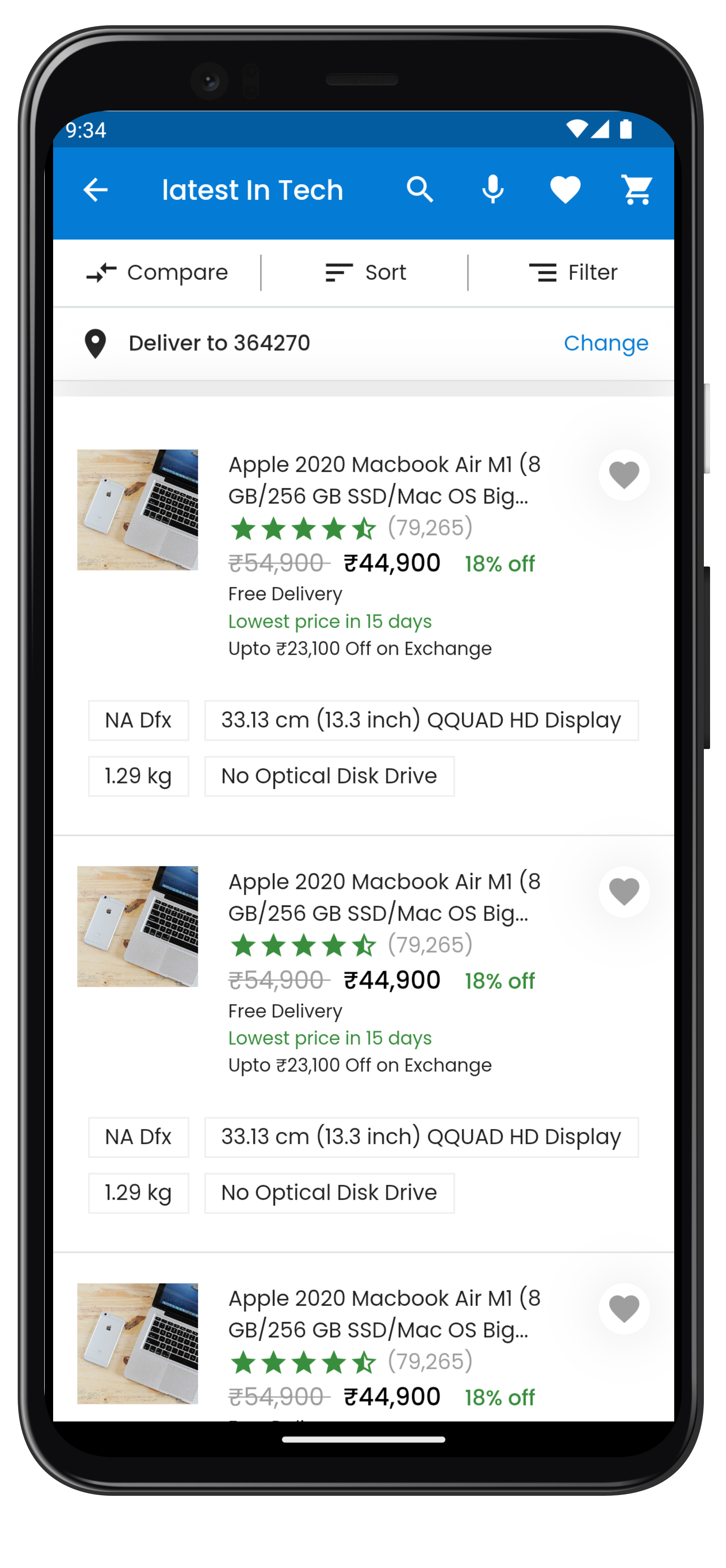Open the shopping cart icon
The image size is (726, 1568).
637,190
